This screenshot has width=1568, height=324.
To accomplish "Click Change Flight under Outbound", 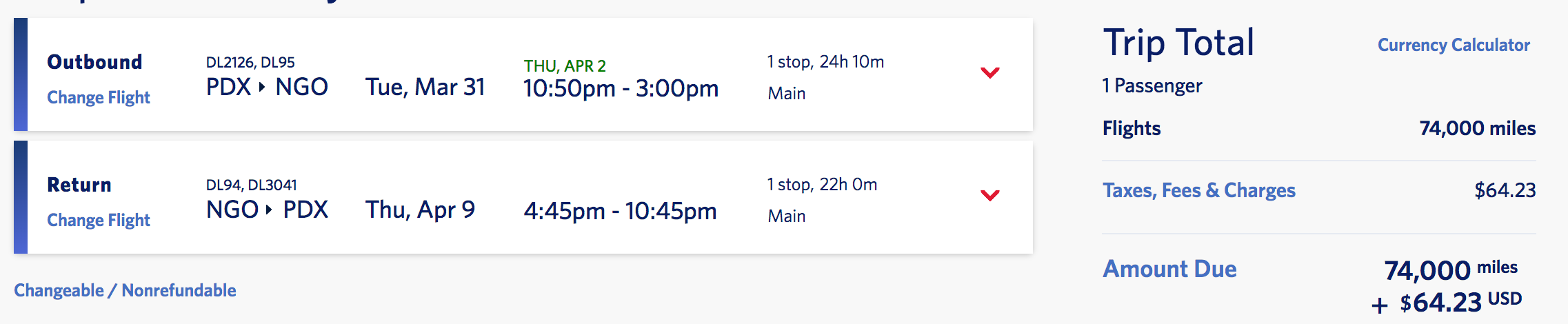I will (x=99, y=97).
